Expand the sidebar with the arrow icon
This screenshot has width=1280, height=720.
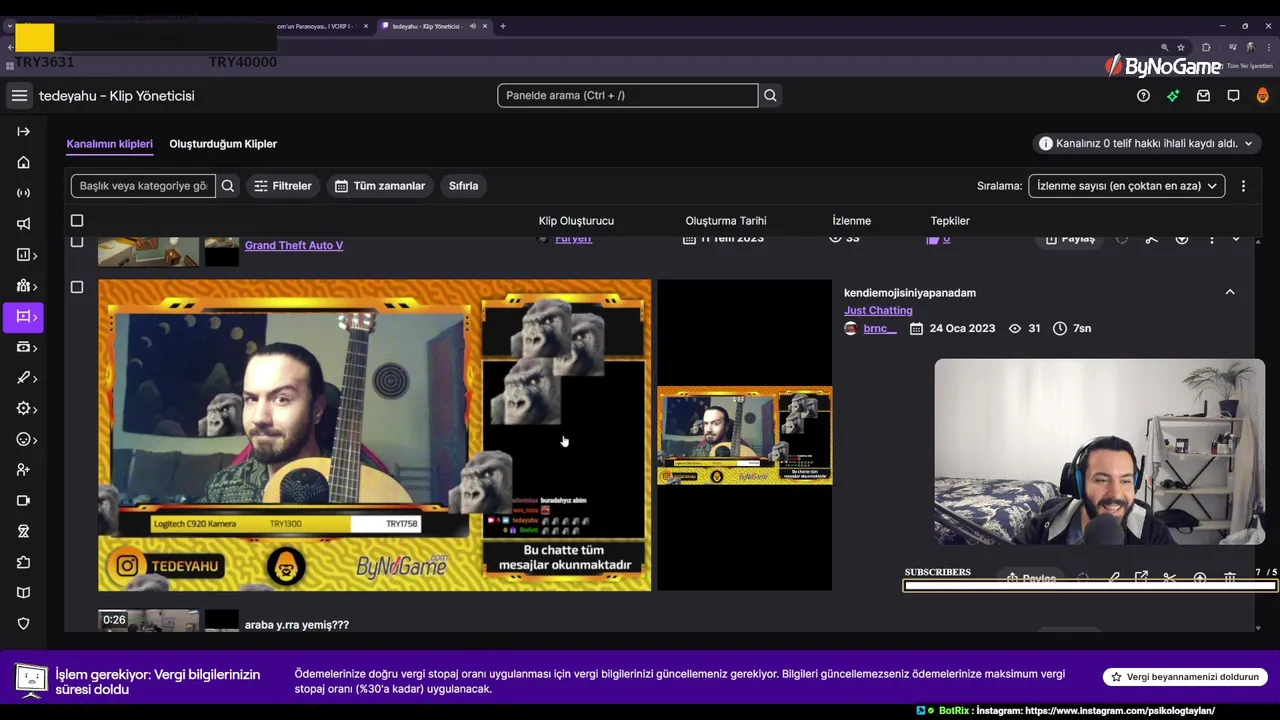[x=23, y=131]
